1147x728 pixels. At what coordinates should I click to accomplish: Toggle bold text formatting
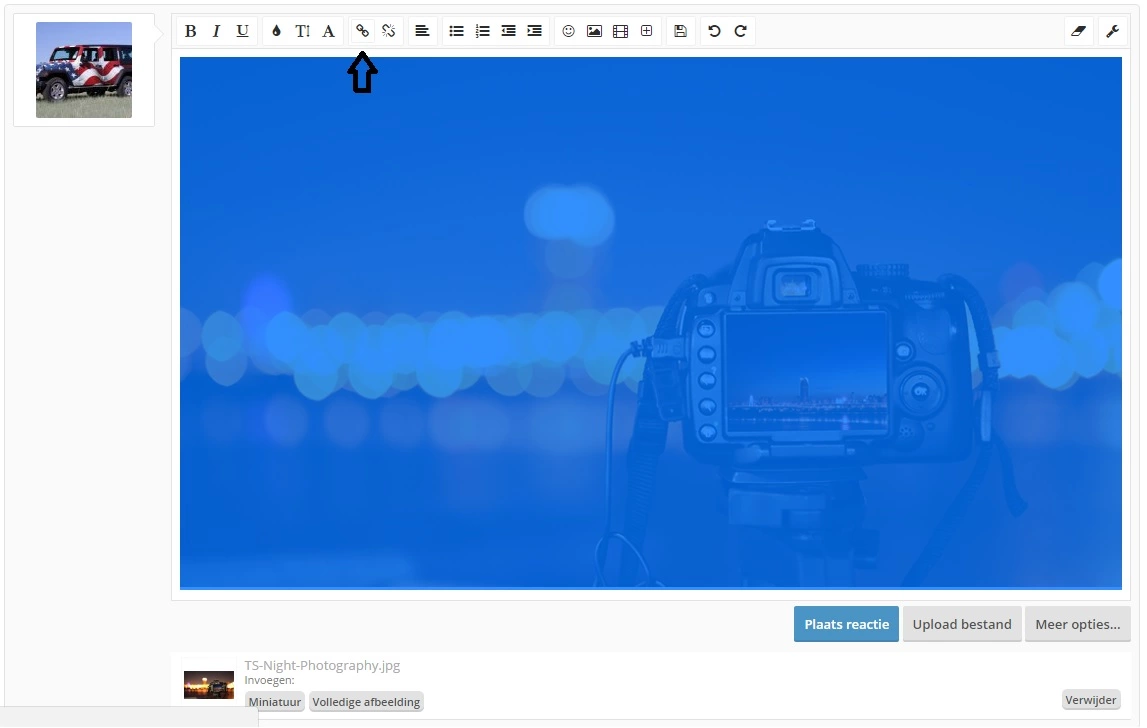(x=190, y=31)
